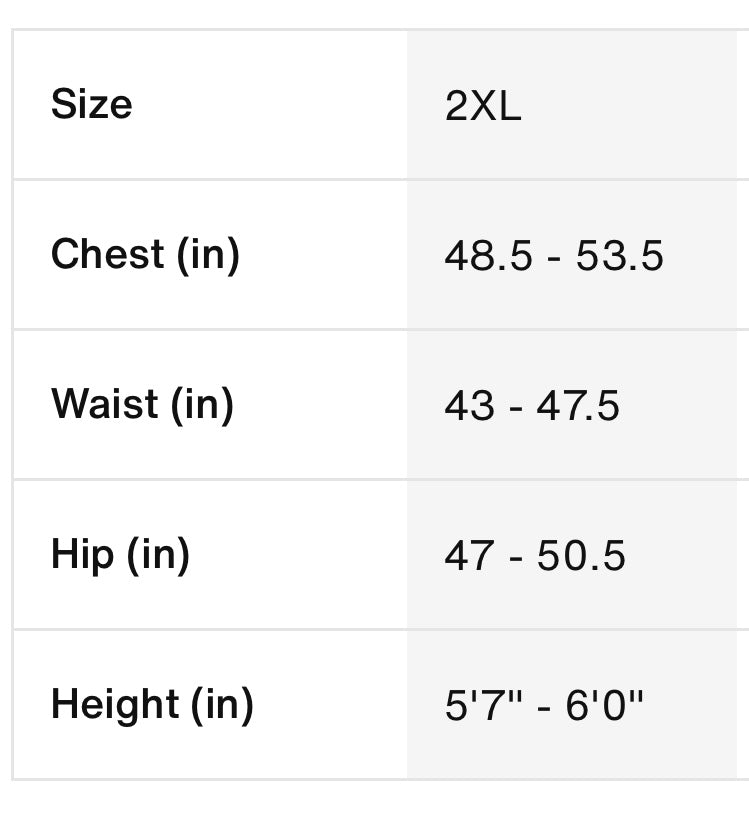
Task: Click the minimum waist value 43
Action: 469,407
